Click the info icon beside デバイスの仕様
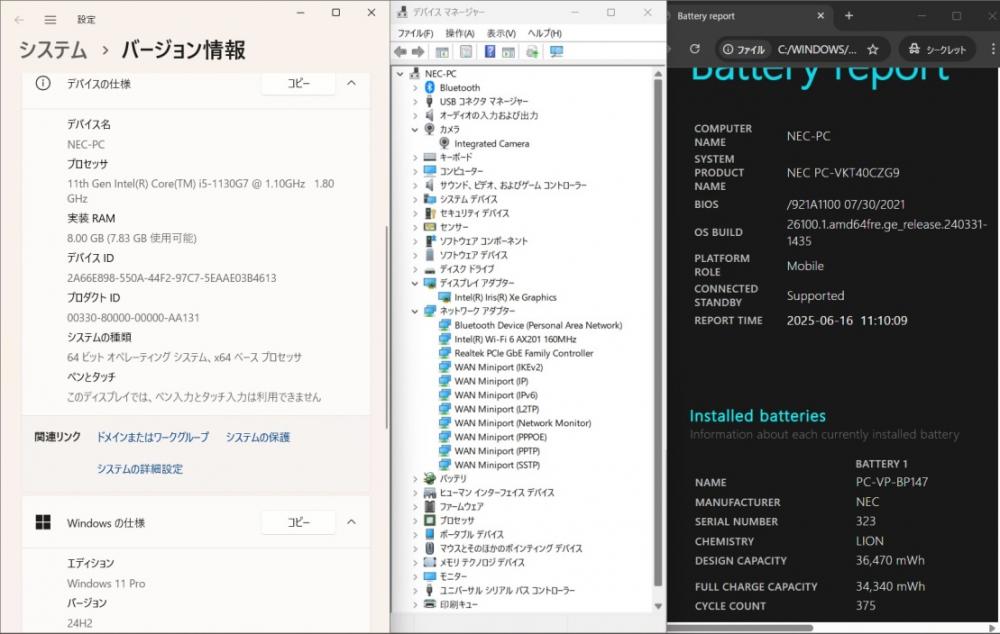The height and width of the screenshot is (634, 1000). tap(43, 84)
